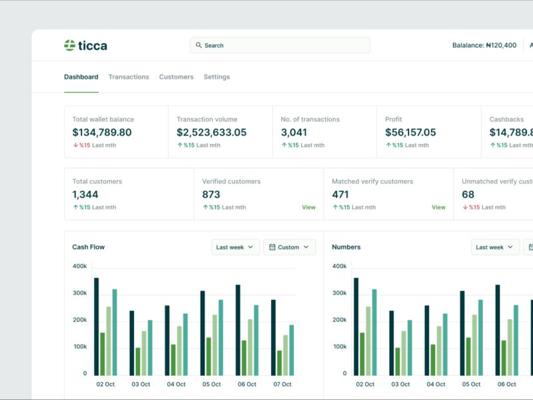Click the dark 02 Oct bar in Cash Flow
This screenshot has width=533, height=400.
tap(97, 327)
